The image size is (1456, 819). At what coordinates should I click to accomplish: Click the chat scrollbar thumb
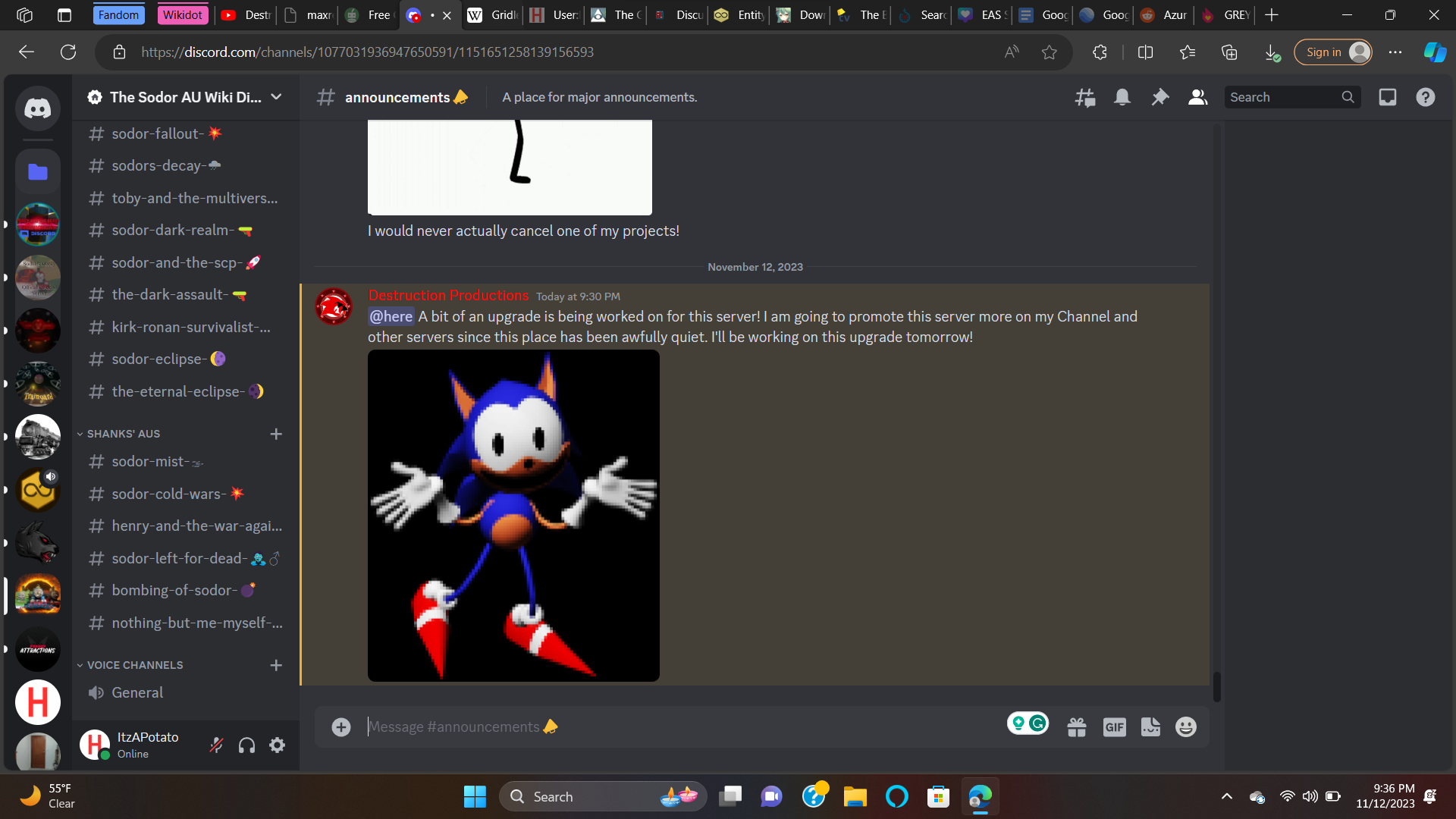click(x=1216, y=686)
